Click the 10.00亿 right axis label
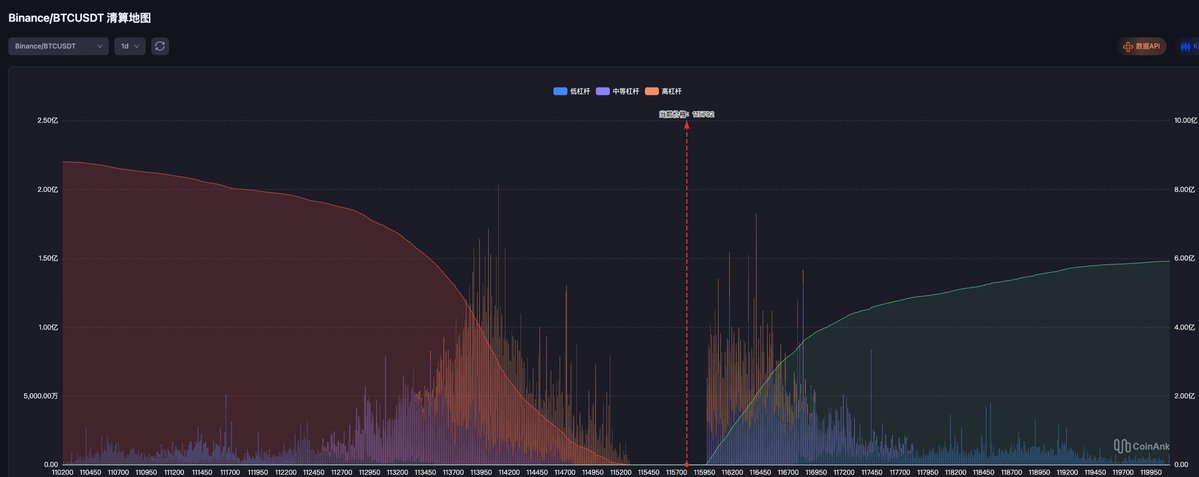 (1186, 121)
